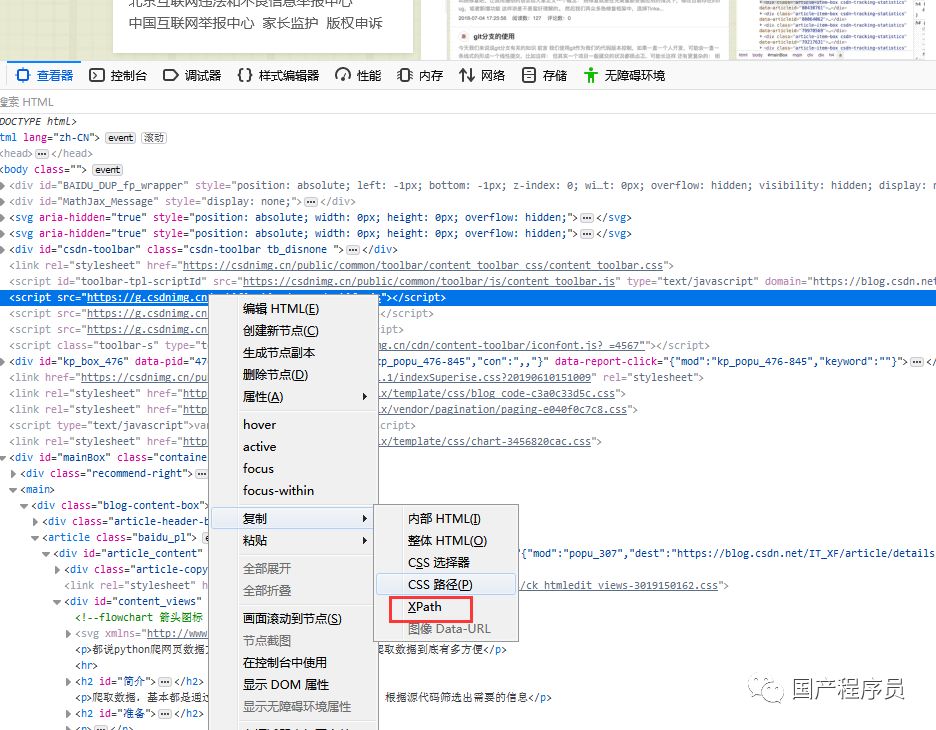Expand the article-header div node
Viewport: 936px width, 730px height.
[36, 522]
